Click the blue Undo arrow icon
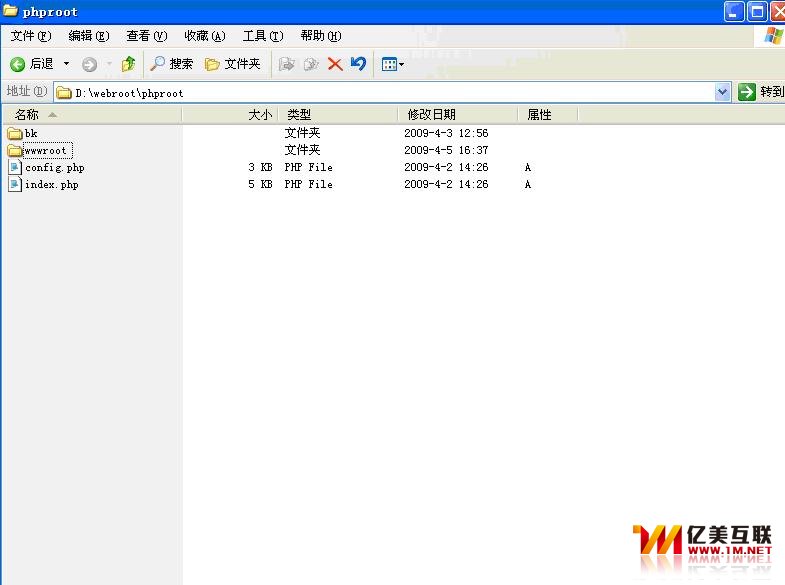 [358, 64]
